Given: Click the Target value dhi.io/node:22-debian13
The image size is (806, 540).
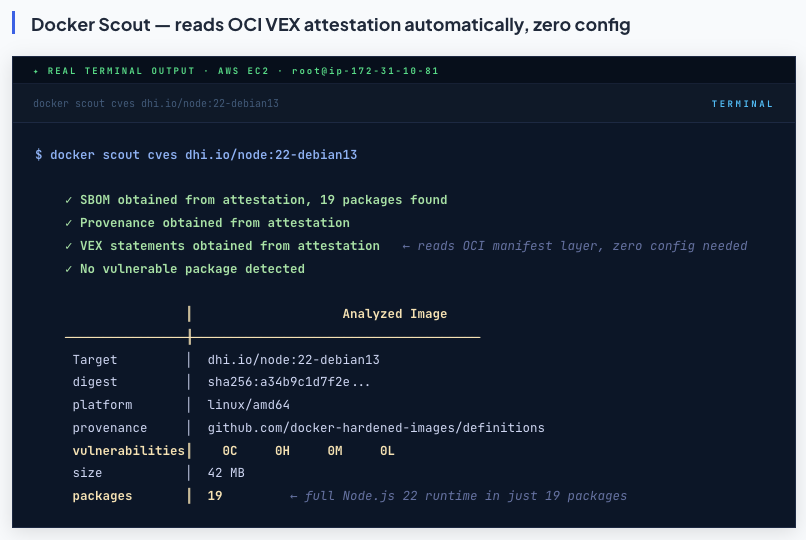Looking at the screenshot, I should point(294,360).
